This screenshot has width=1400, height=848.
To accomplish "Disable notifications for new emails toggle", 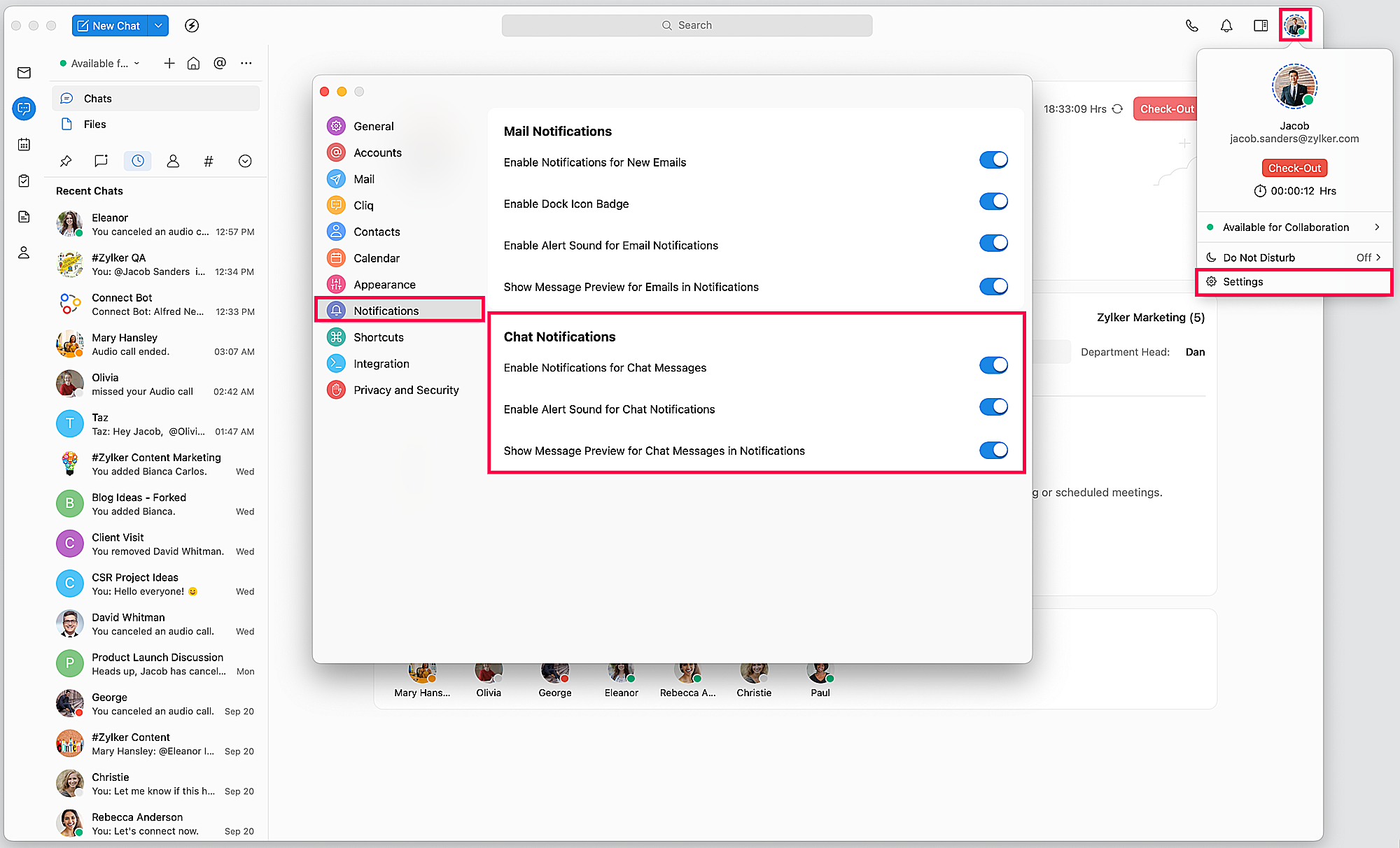I will click(x=993, y=160).
